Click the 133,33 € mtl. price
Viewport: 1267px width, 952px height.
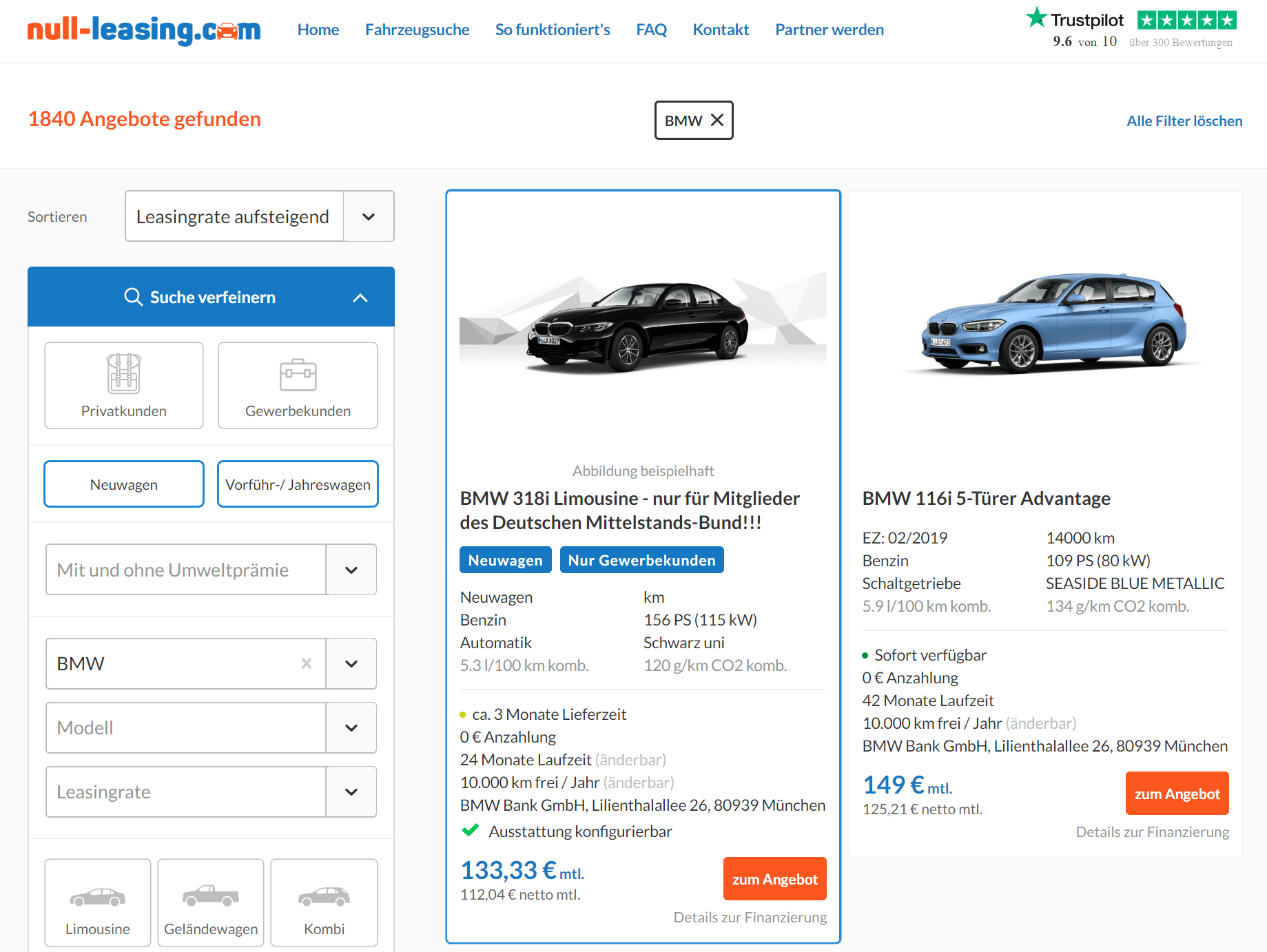(522, 871)
